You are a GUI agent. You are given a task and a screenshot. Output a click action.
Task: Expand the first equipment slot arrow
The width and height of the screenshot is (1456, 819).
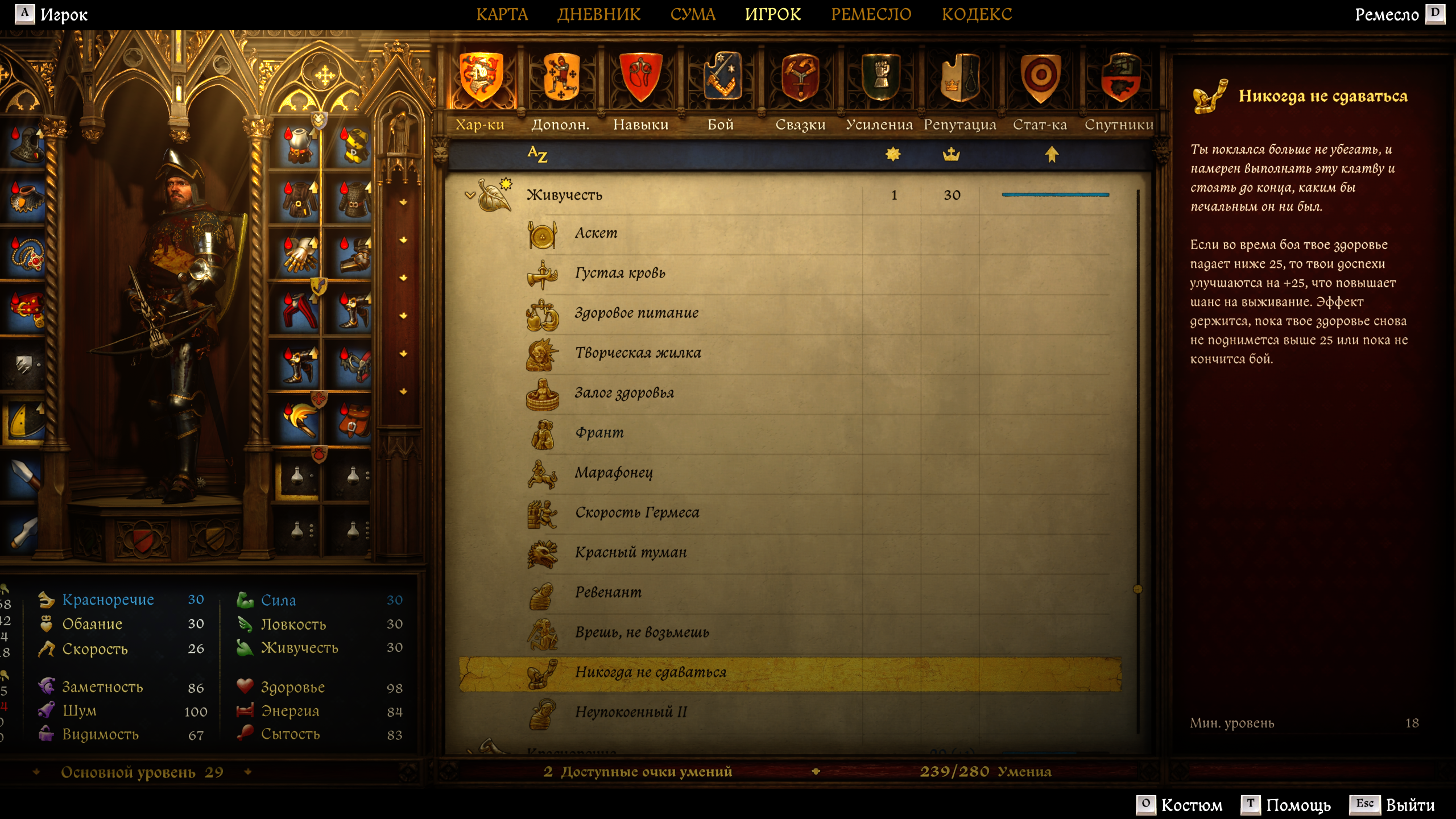(x=403, y=202)
